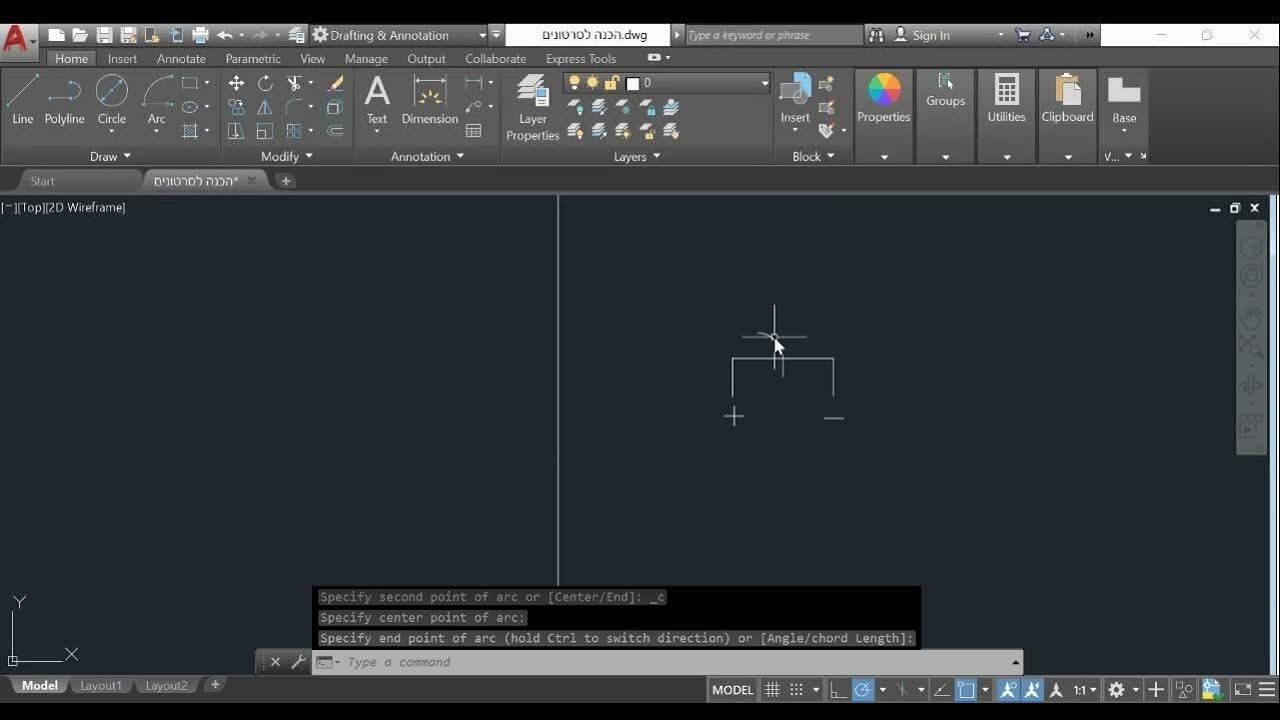Activate the Move tool
The width and height of the screenshot is (1280, 720).
click(236, 83)
